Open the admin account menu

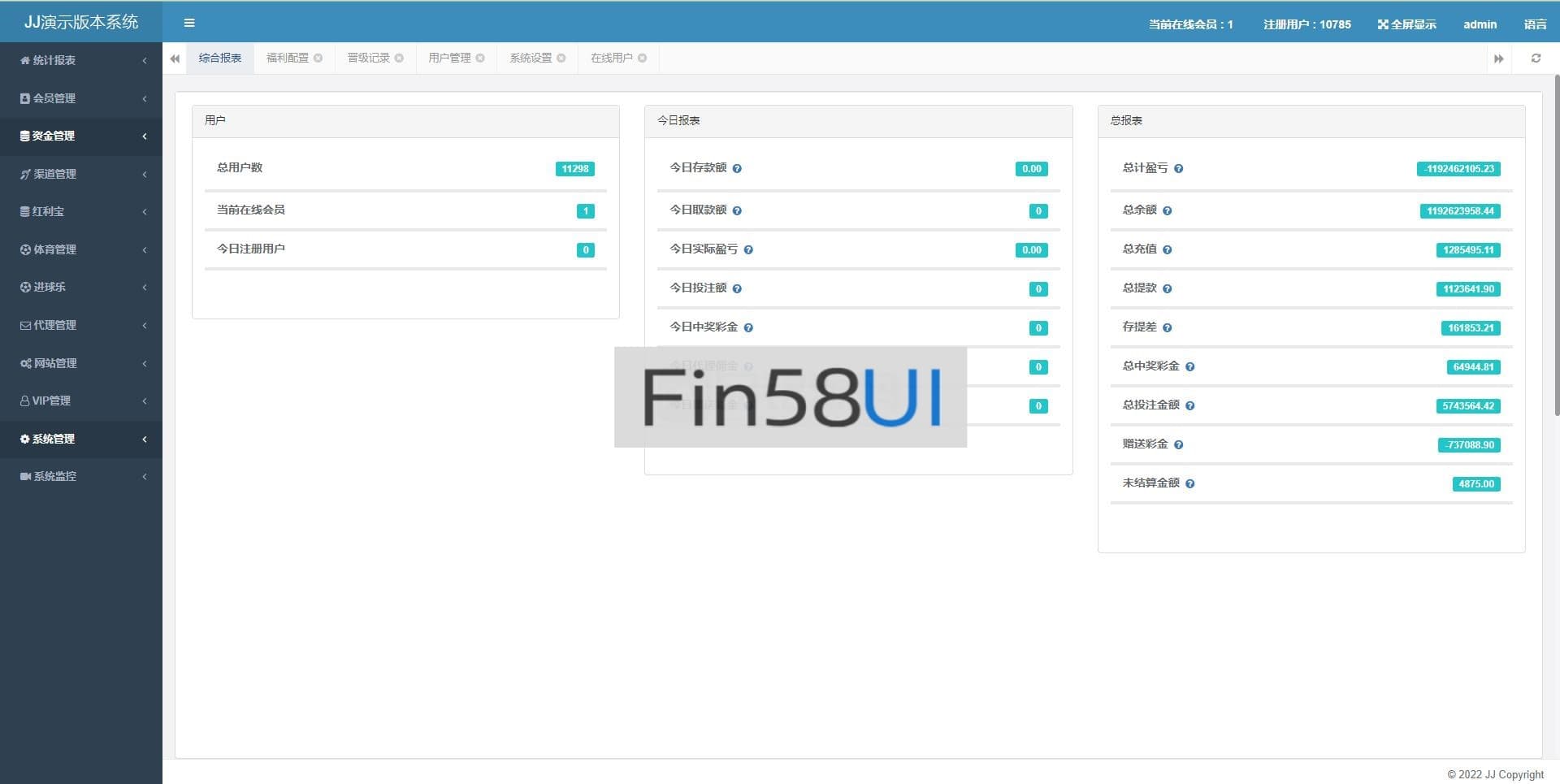click(x=1480, y=24)
